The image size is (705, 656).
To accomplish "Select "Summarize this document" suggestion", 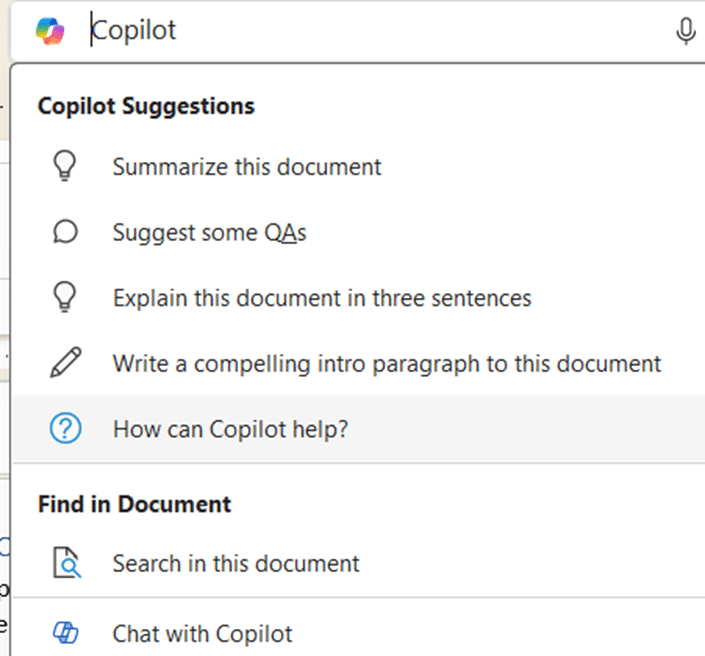I will (x=247, y=167).
